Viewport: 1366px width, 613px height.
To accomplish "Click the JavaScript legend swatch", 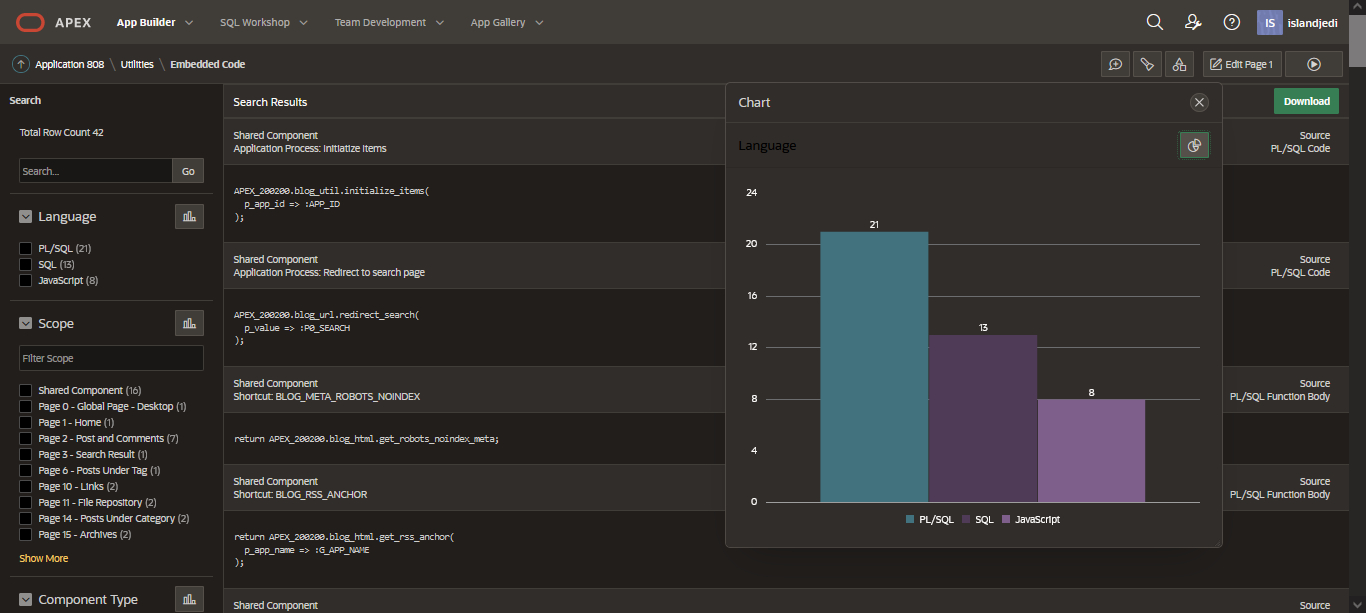I will click(x=1005, y=520).
